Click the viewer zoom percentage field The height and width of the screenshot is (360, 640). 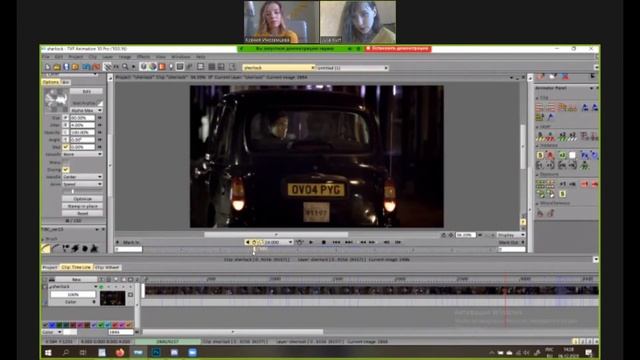coord(465,235)
